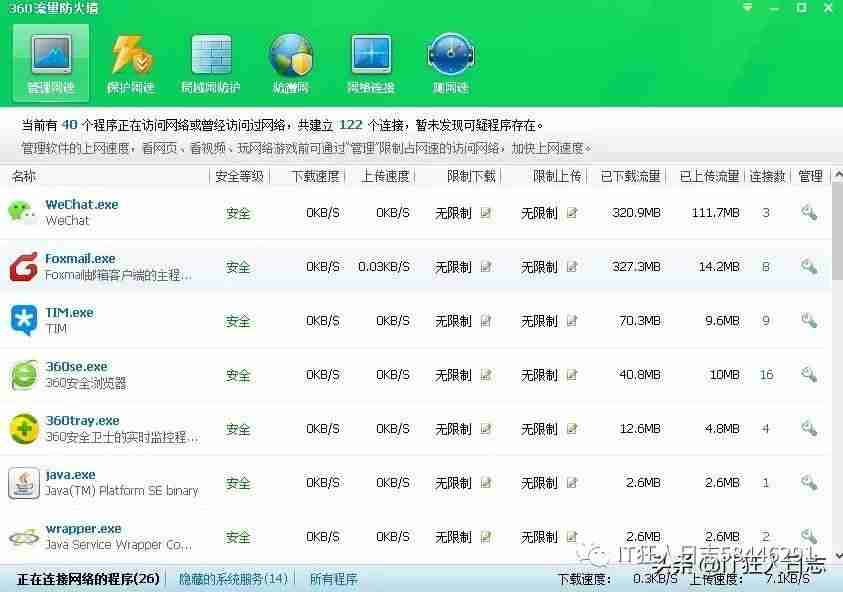Image resolution: width=843 pixels, height=592 pixels.
Task: Edit the upload limit for Foxmail.exe
Action: [570, 267]
